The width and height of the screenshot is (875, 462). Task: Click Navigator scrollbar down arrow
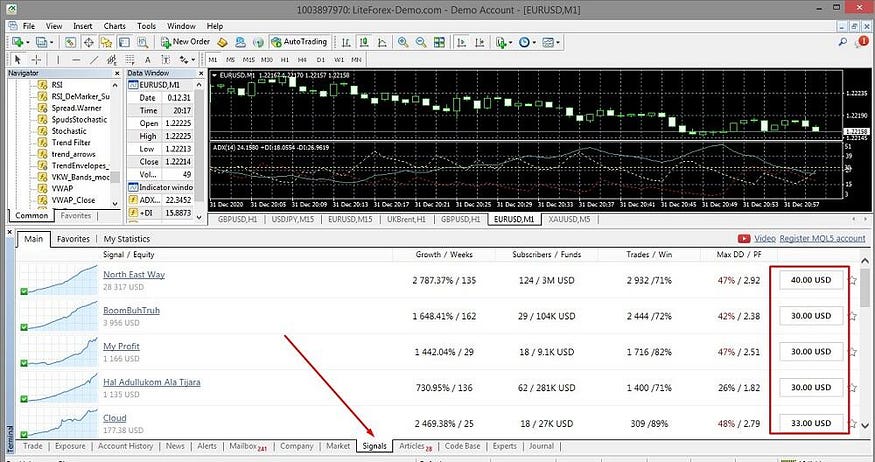(115, 204)
